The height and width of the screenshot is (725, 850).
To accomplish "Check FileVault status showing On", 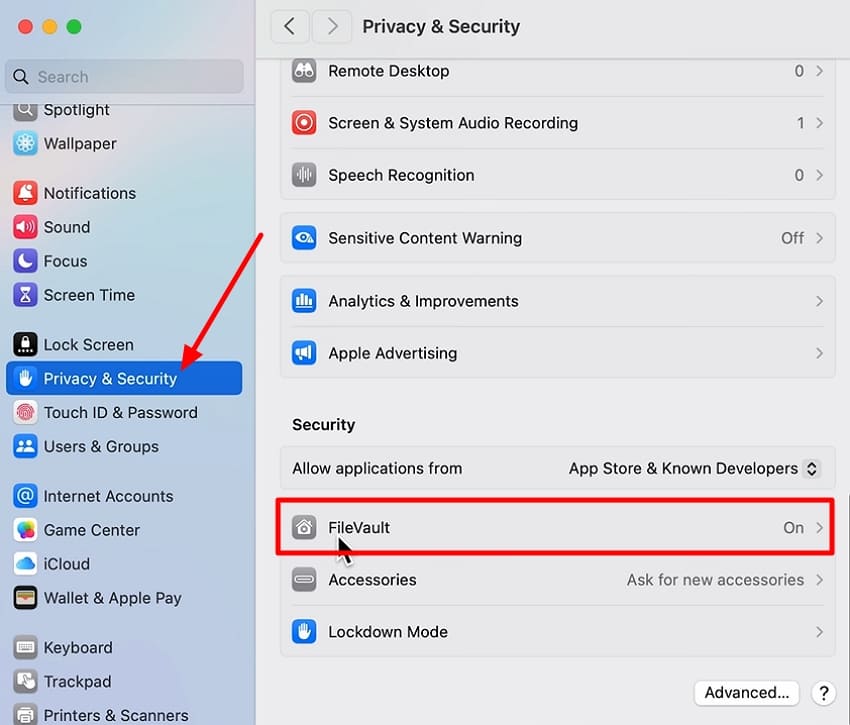I will (793, 527).
